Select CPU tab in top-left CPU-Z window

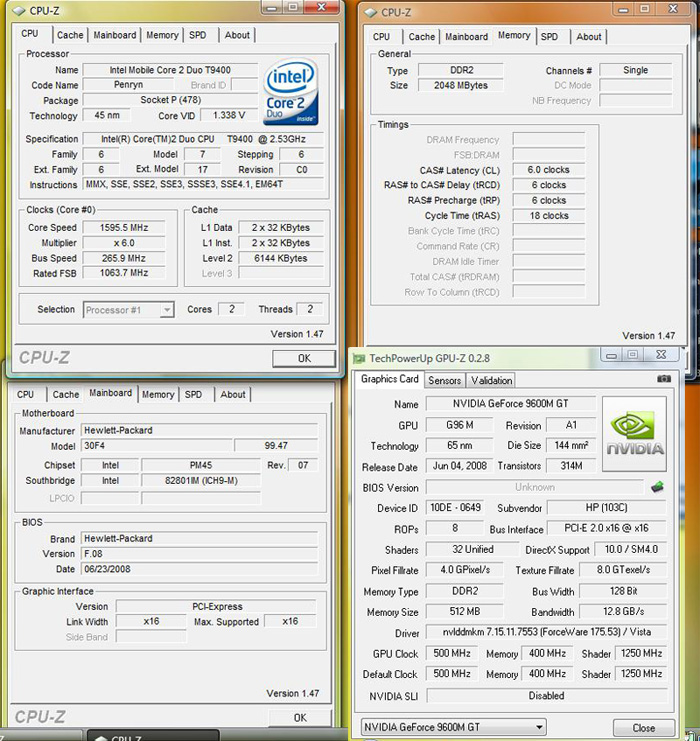pos(30,34)
